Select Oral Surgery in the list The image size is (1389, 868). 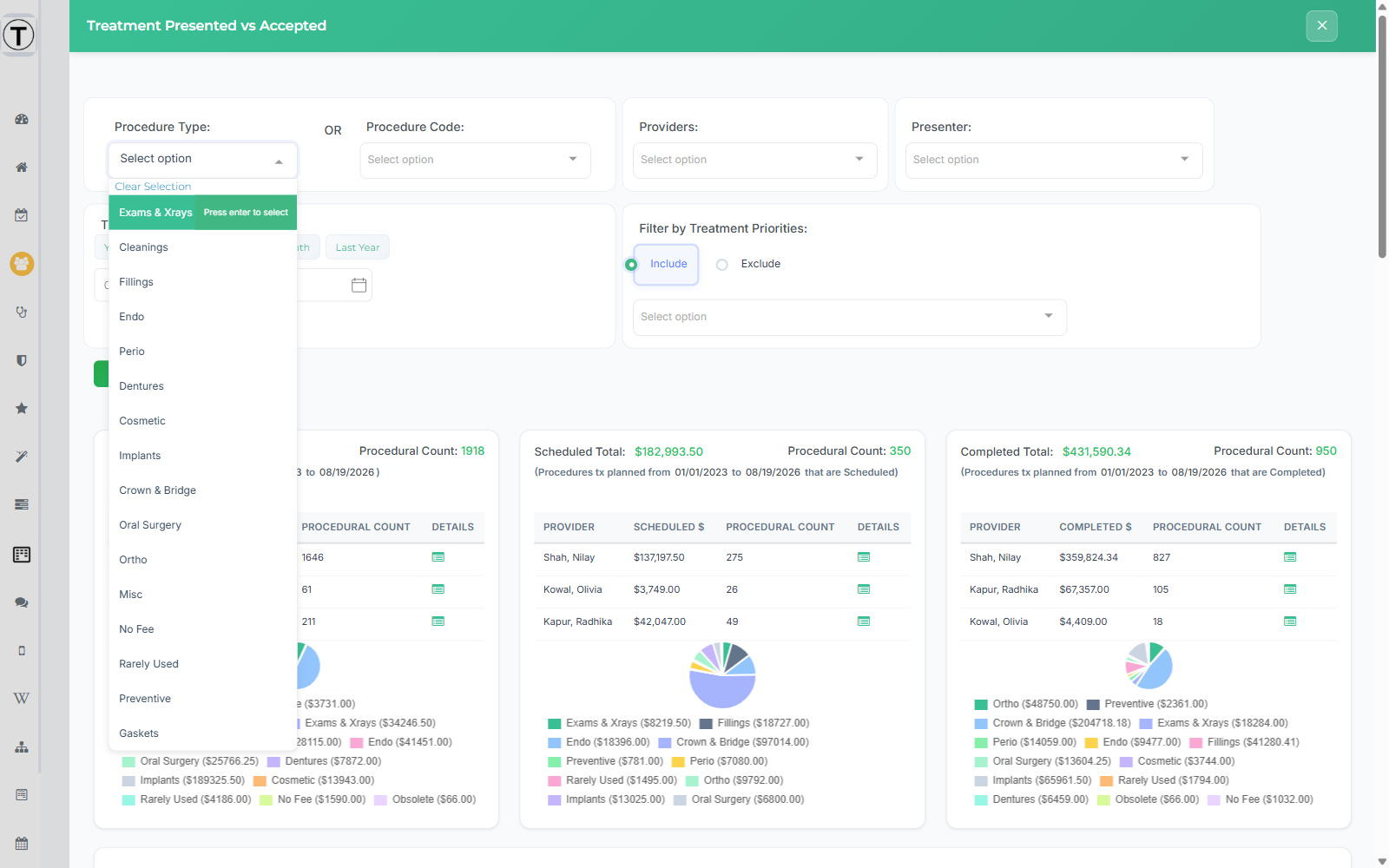tap(202, 525)
